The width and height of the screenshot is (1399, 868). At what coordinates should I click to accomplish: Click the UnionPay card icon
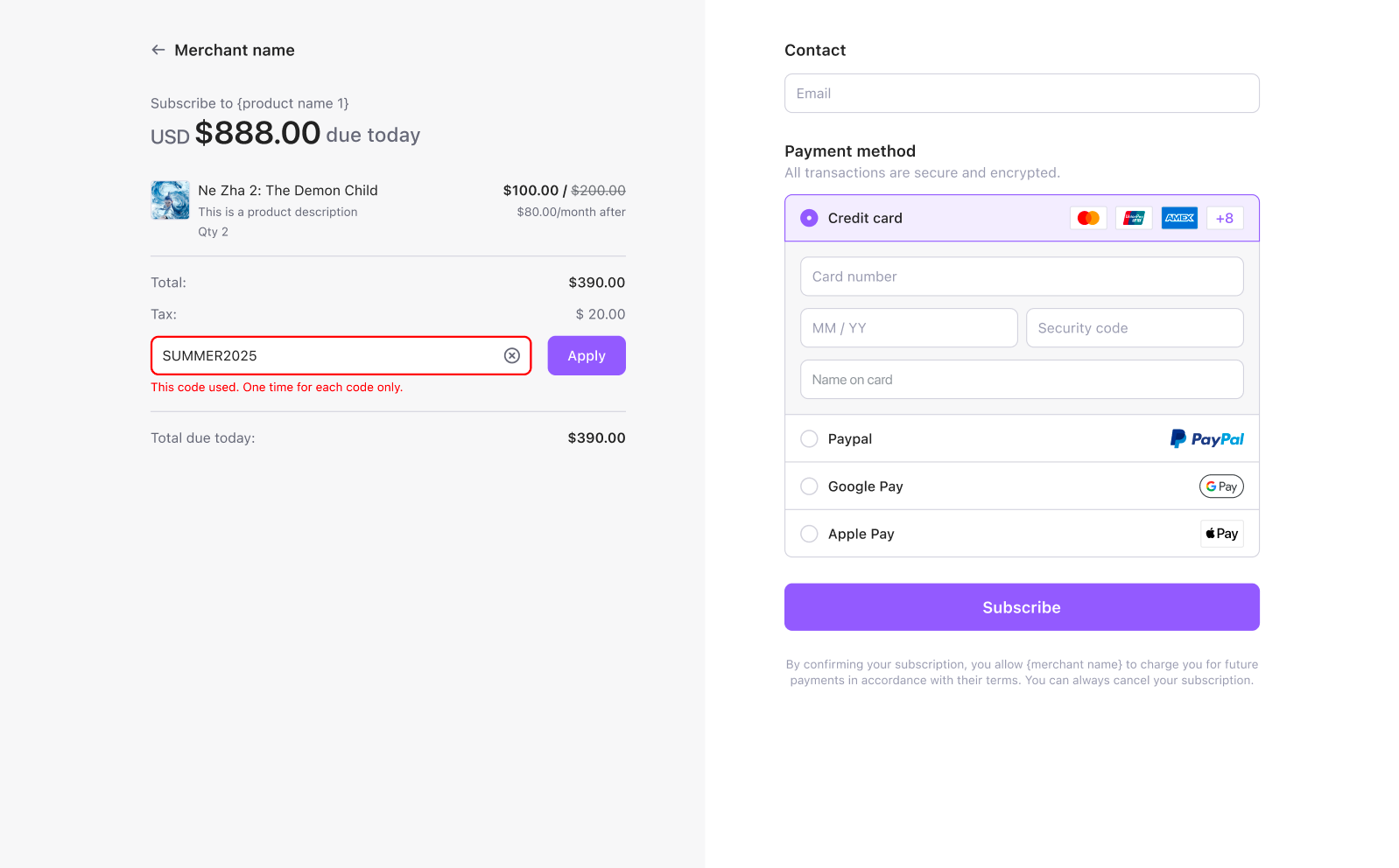pyautogui.click(x=1134, y=218)
